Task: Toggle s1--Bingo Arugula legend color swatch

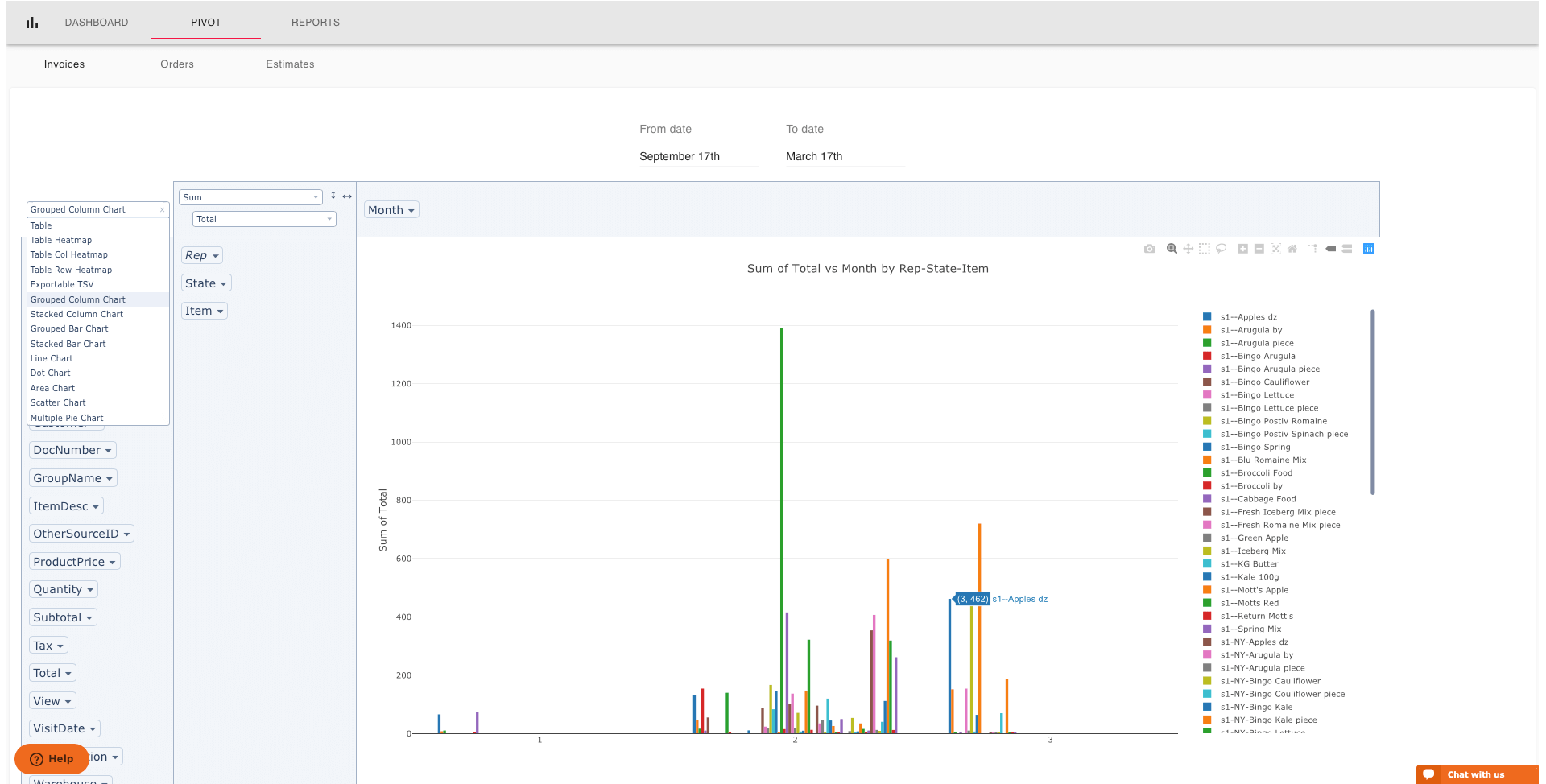Action: coord(1207,356)
